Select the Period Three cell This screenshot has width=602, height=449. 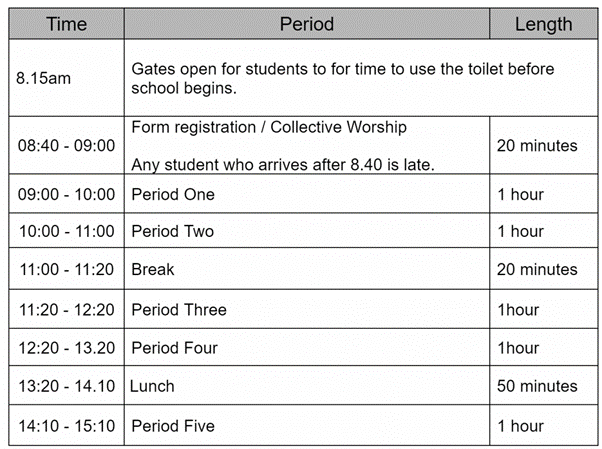pos(179,310)
